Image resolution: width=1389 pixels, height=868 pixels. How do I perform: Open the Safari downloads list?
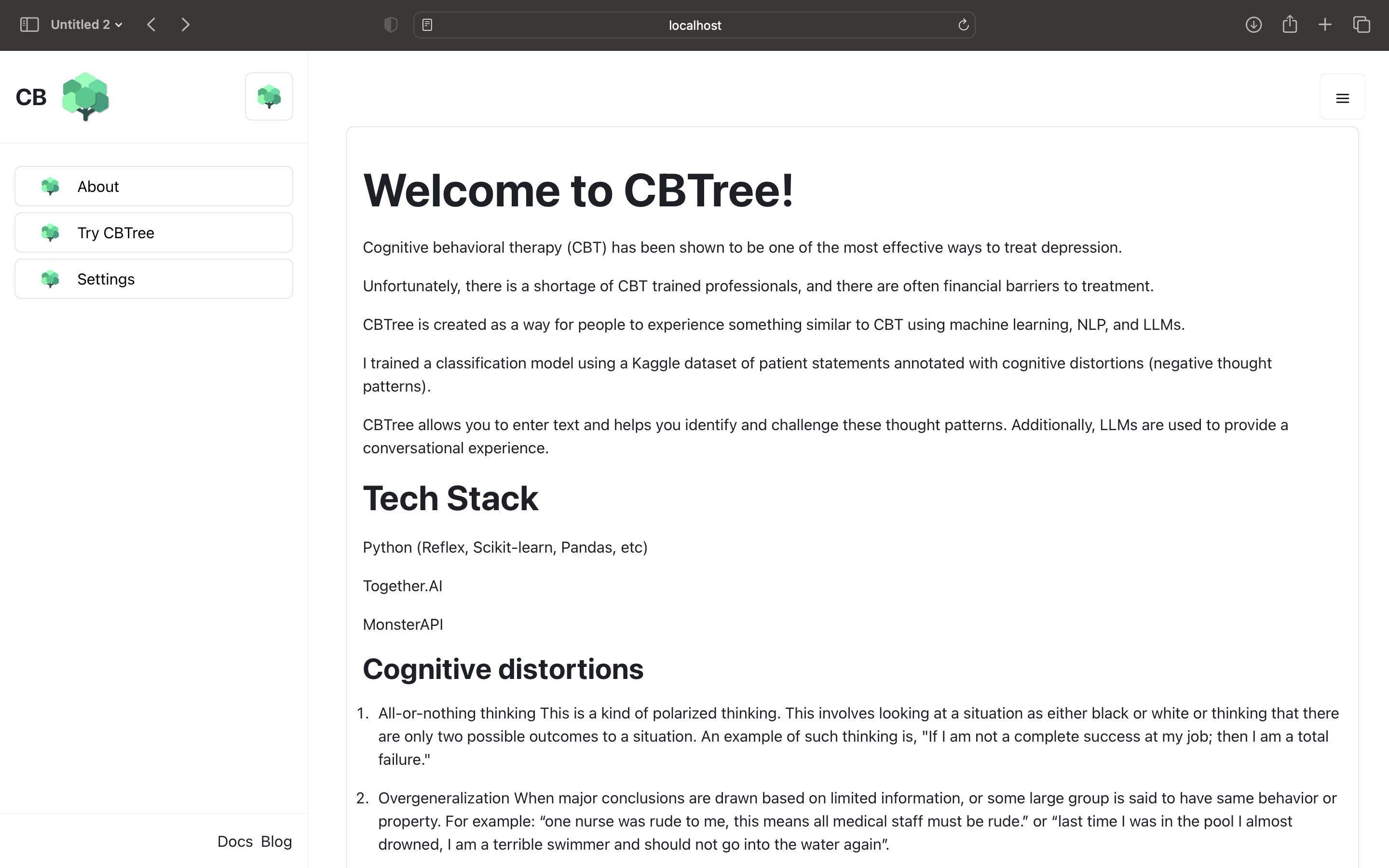click(x=1253, y=25)
